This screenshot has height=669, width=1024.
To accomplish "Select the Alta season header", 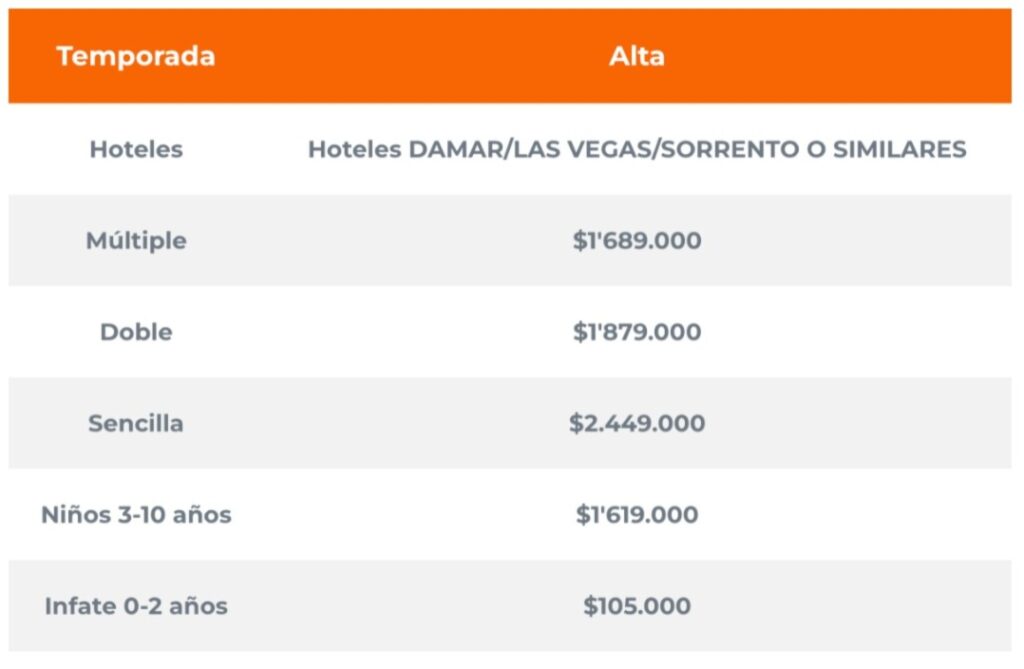I will (637, 56).
